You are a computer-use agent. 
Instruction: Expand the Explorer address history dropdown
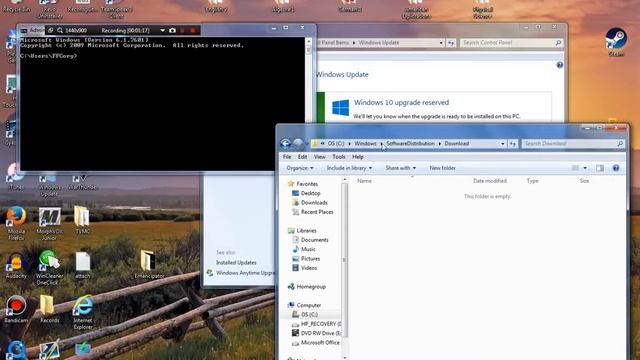point(502,144)
